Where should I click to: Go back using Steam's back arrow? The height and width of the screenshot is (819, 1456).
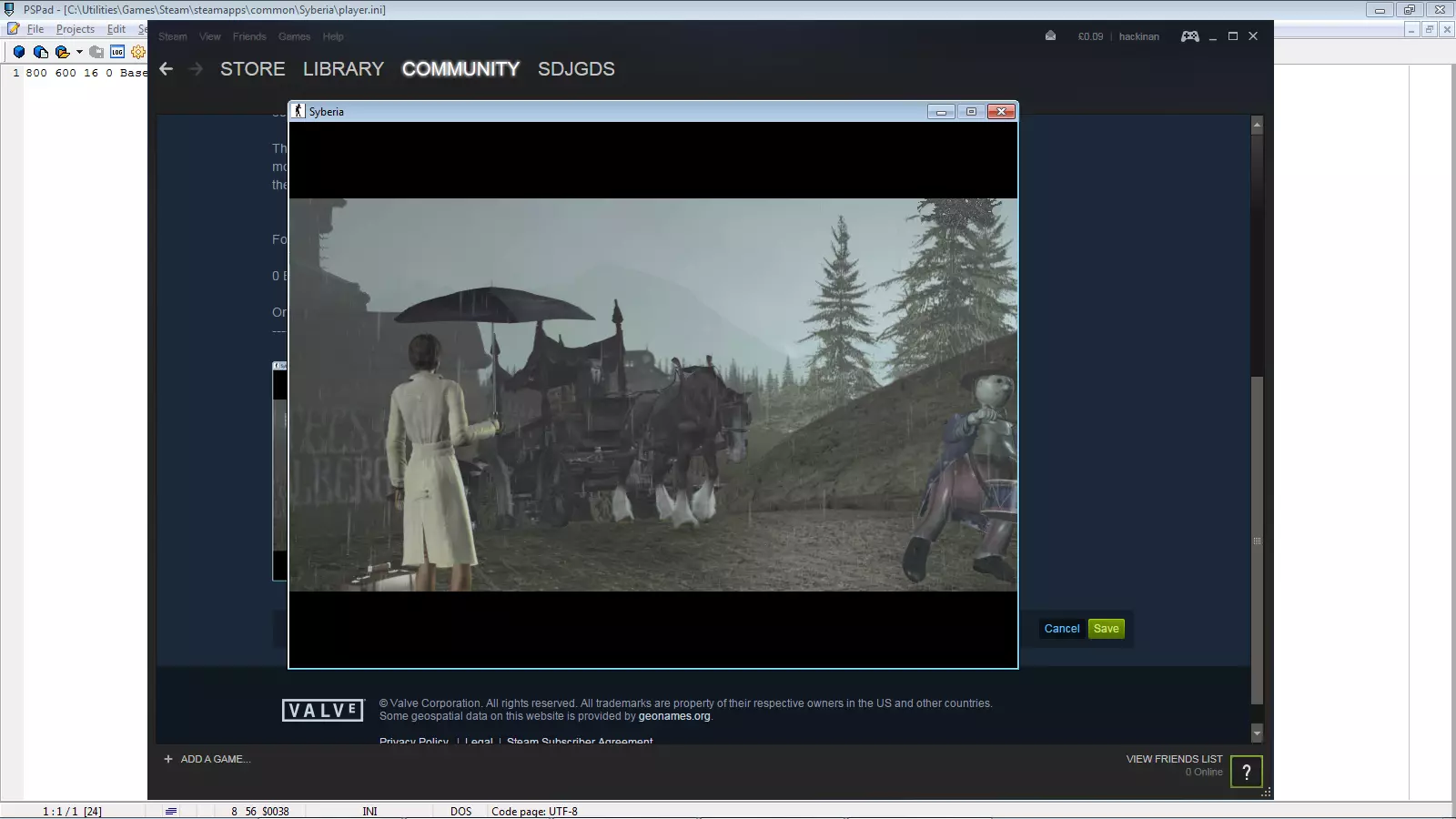(166, 69)
